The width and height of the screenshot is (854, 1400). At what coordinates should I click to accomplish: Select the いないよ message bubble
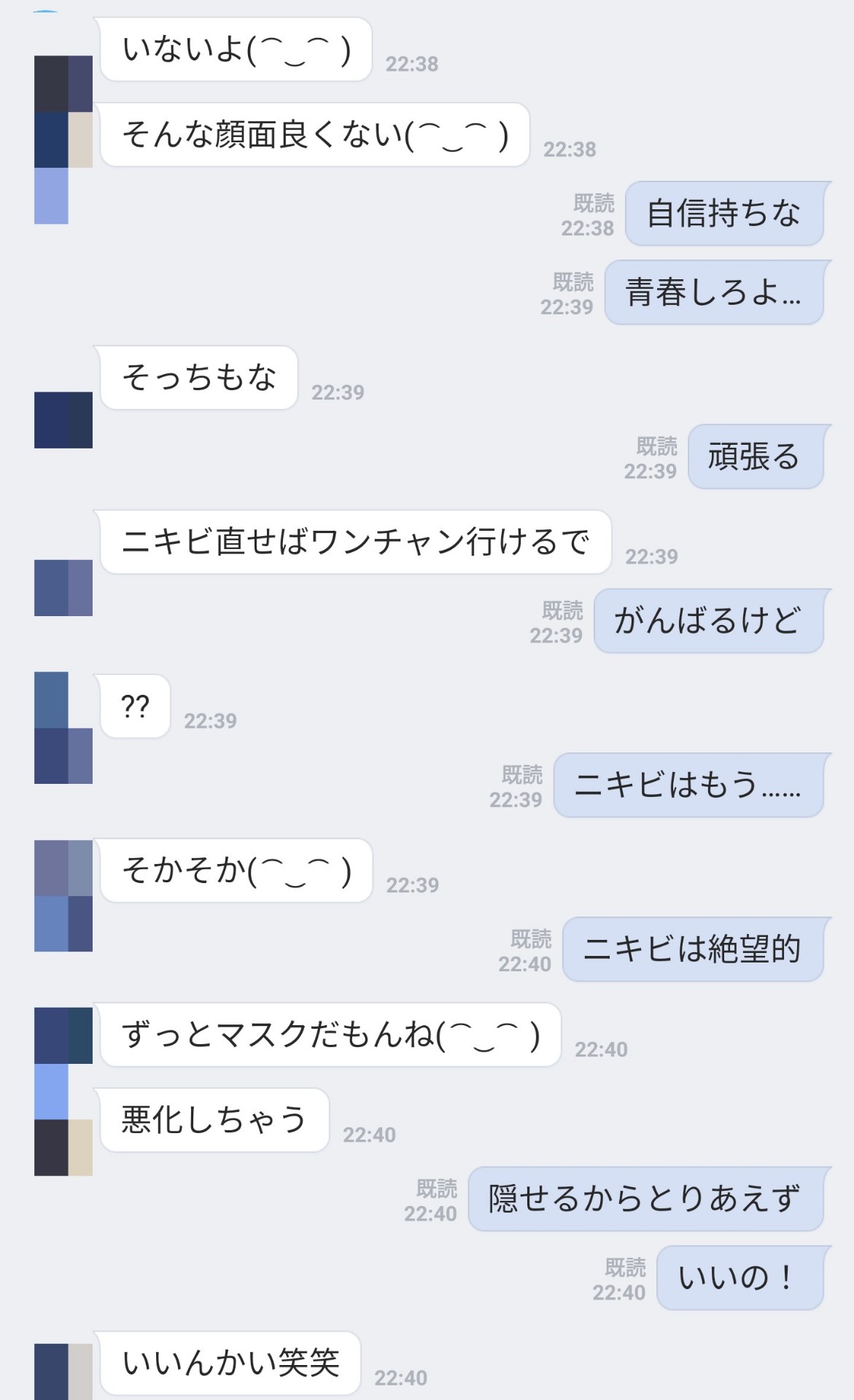point(236,50)
